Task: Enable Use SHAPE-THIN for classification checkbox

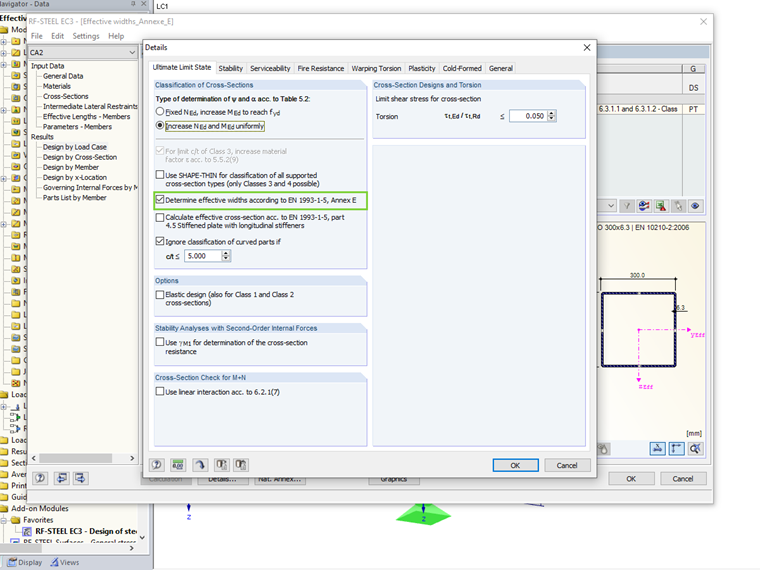Action: click(x=159, y=174)
